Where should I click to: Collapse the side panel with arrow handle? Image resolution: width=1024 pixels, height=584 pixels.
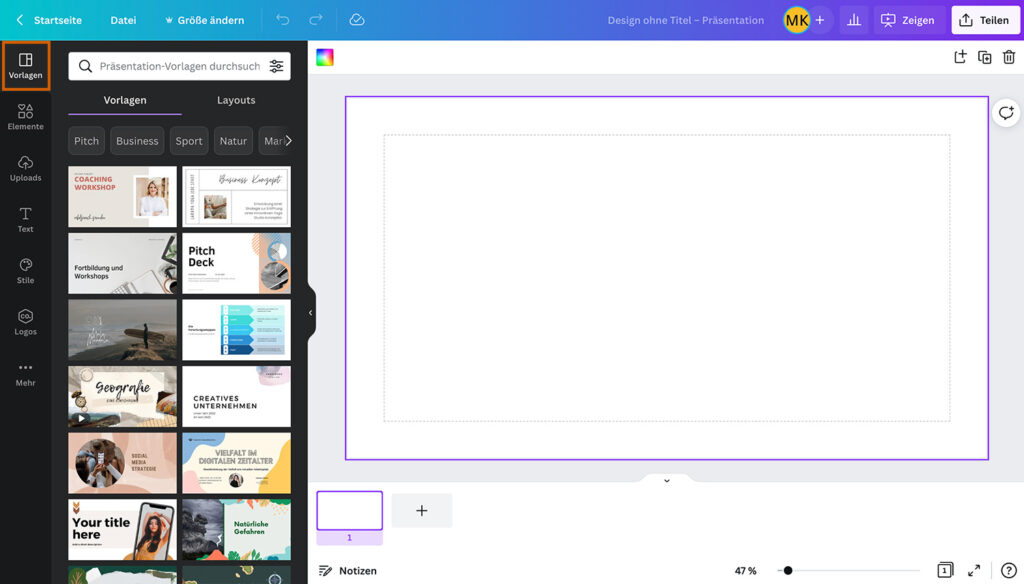[x=310, y=313]
